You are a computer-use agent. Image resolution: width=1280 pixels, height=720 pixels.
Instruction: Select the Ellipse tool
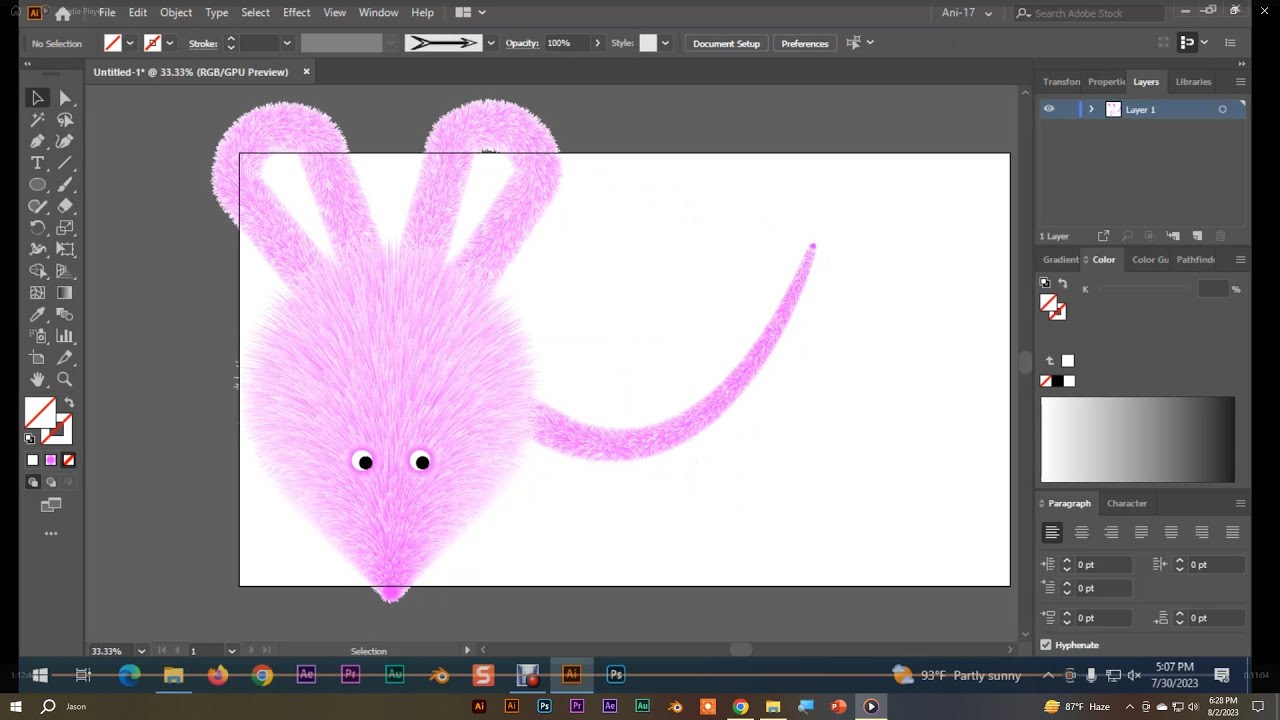pos(37,185)
